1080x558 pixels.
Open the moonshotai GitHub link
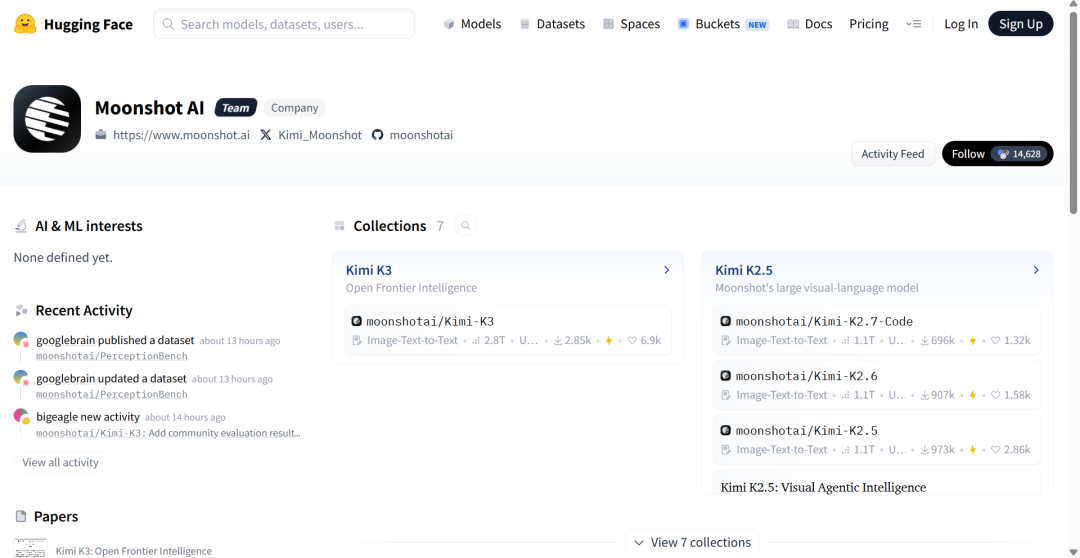tap(421, 135)
